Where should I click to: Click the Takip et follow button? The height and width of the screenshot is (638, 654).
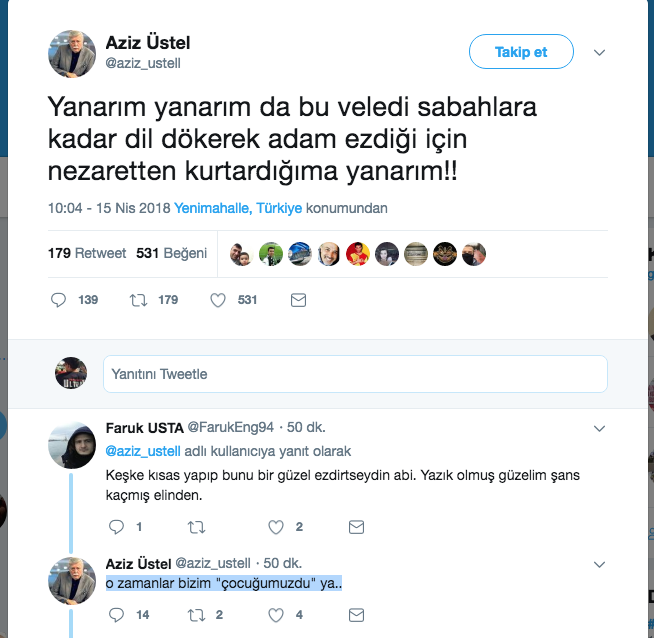pyautogui.click(x=521, y=52)
